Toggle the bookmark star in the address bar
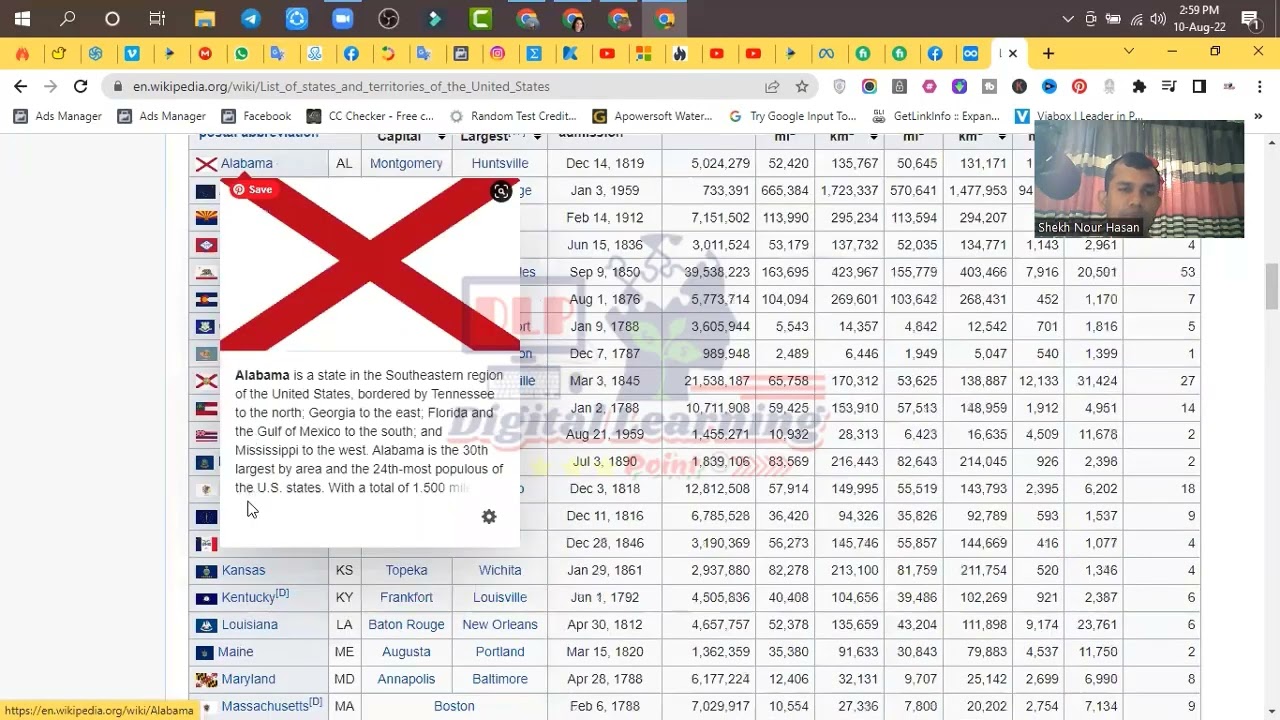Screen dimensions: 1280x720 802,87
